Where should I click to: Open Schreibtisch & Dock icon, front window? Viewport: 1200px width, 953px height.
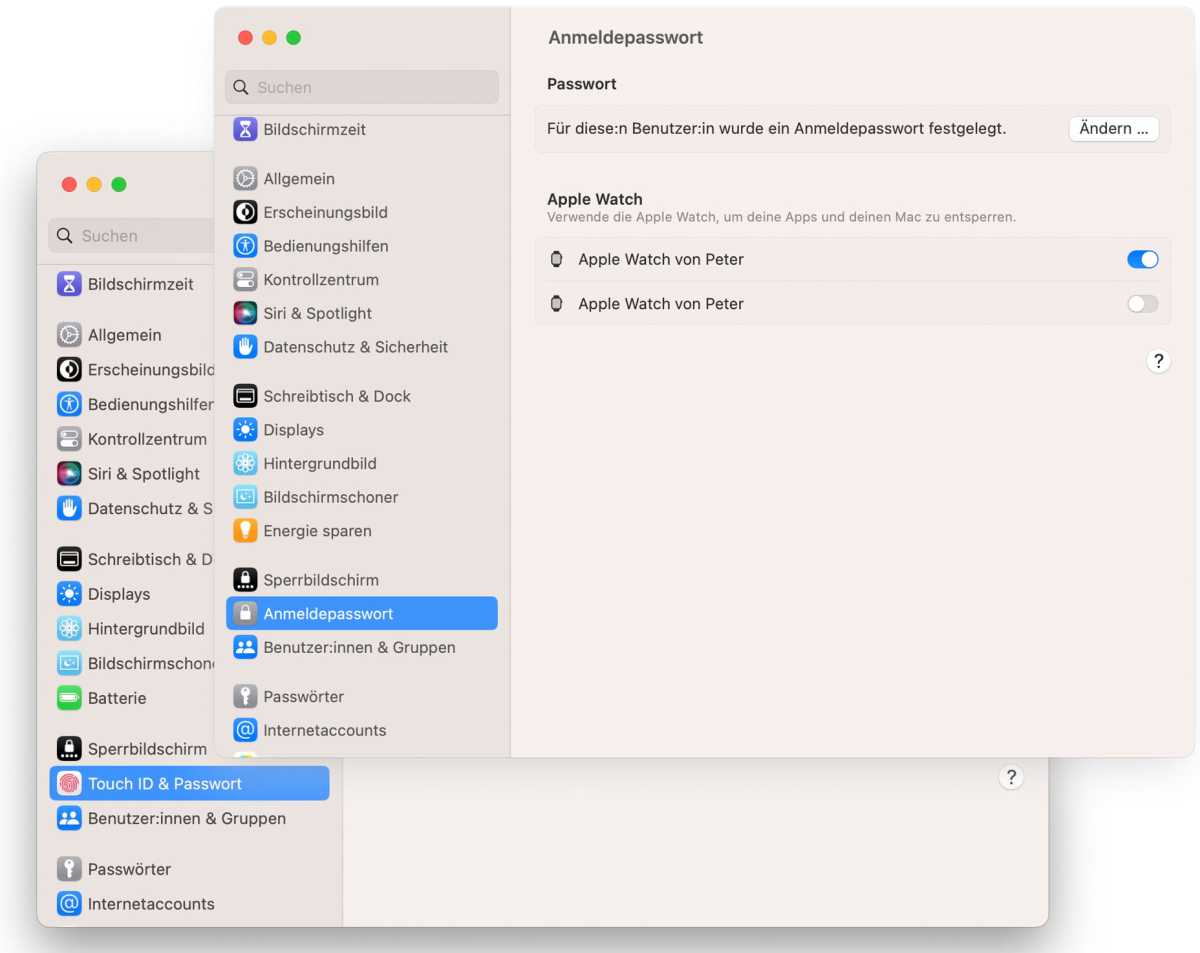point(245,396)
